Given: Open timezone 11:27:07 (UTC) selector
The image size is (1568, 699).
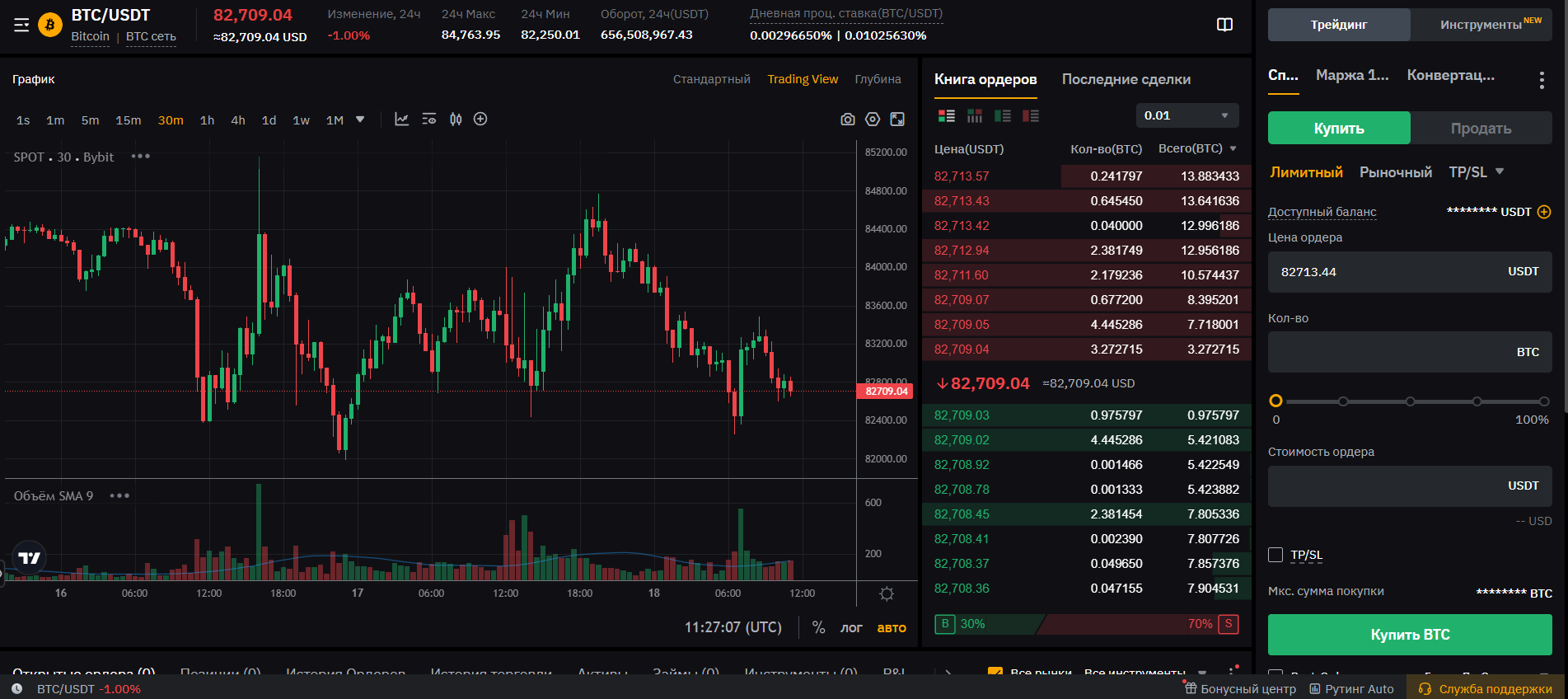Looking at the screenshot, I should [x=733, y=627].
